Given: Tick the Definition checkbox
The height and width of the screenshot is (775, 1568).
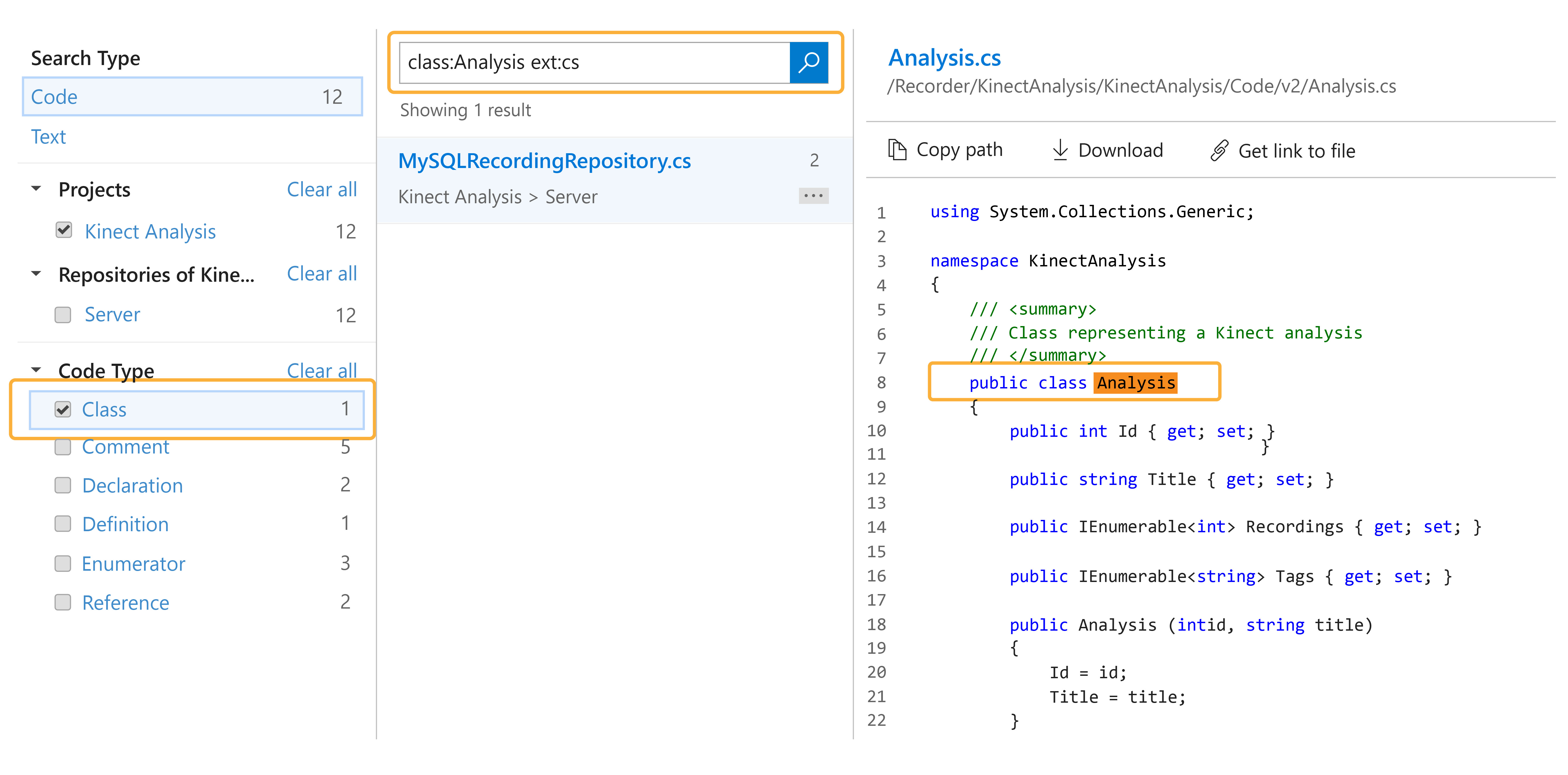Looking at the screenshot, I should coord(63,524).
